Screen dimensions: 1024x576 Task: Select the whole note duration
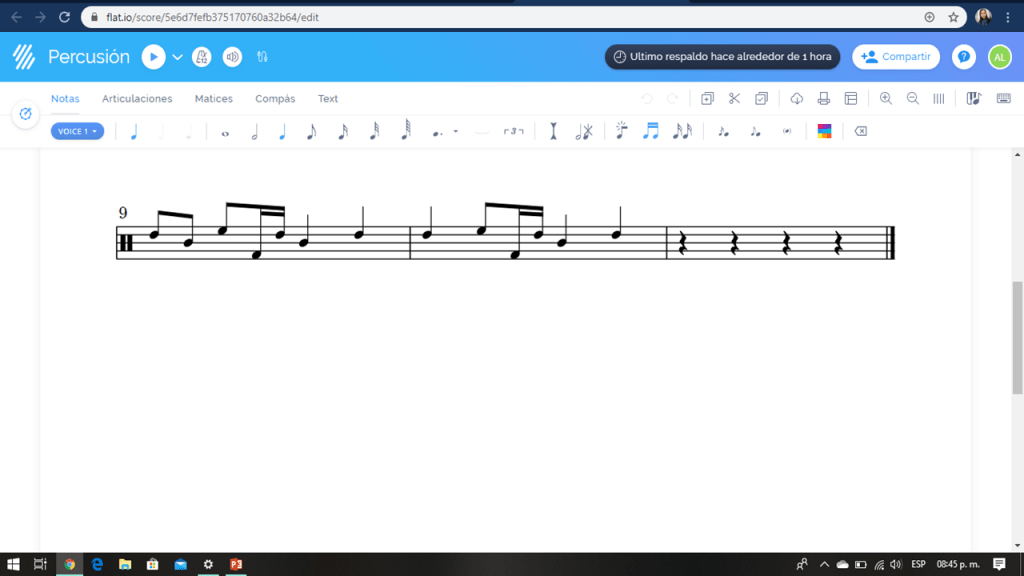(225, 132)
